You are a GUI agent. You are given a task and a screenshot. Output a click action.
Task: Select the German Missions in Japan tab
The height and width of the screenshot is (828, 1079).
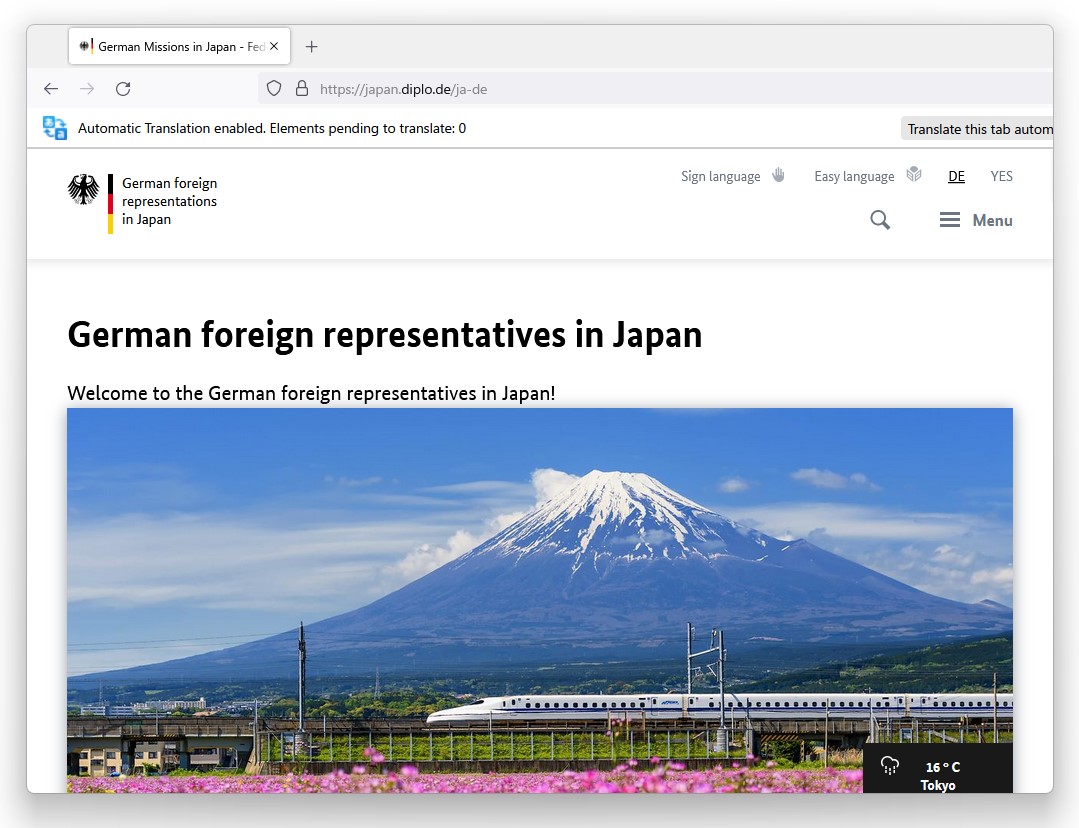tap(170, 46)
